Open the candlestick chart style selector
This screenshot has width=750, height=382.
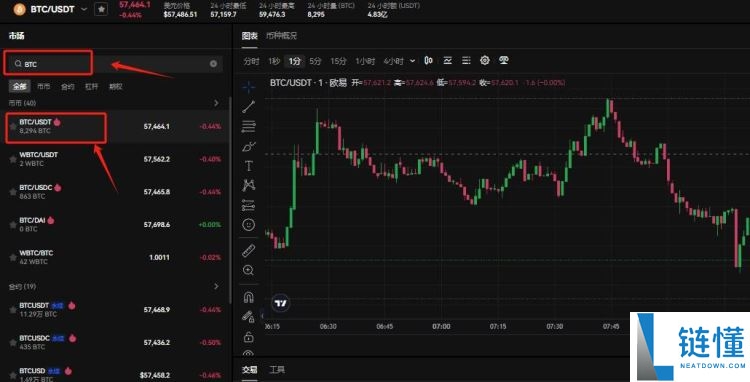[x=429, y=60]
